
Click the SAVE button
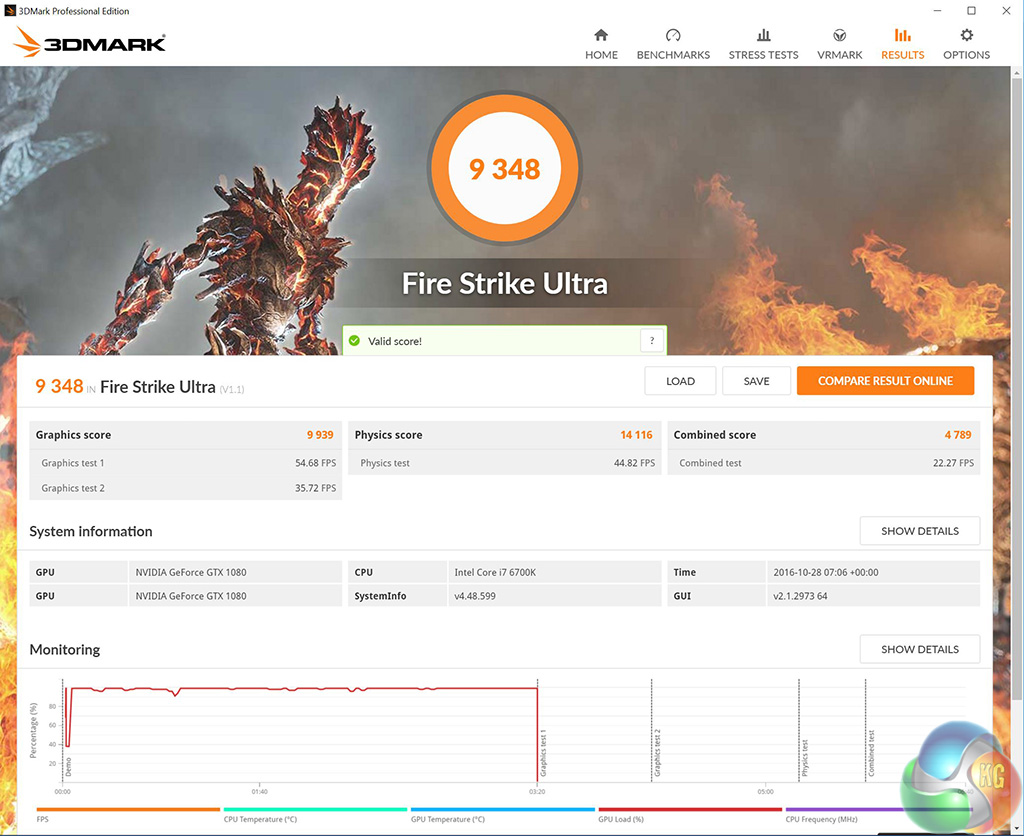[756, 381]
